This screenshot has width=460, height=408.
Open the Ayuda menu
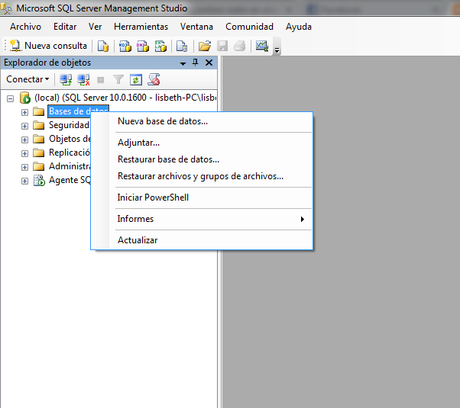(x=299, y=27)
